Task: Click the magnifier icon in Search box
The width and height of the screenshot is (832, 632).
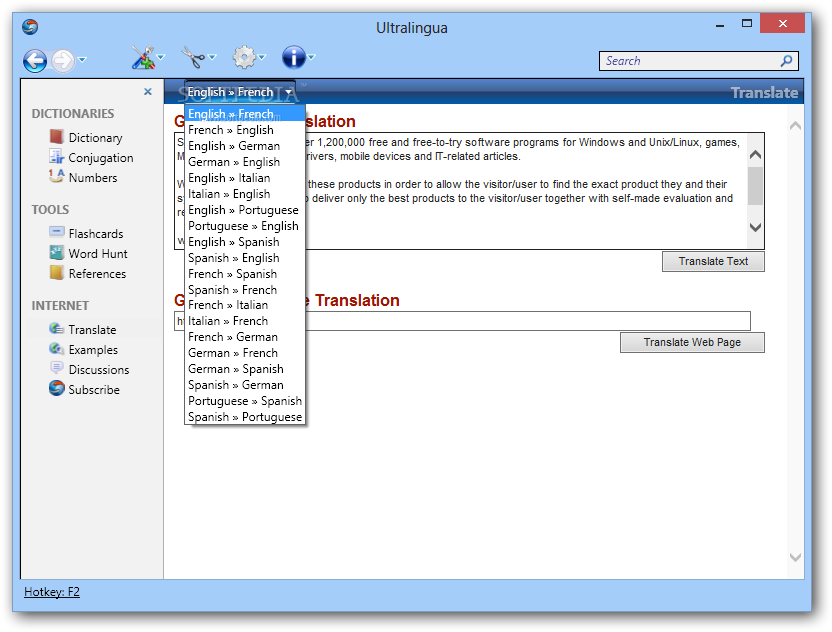Action: click(787, 60)
